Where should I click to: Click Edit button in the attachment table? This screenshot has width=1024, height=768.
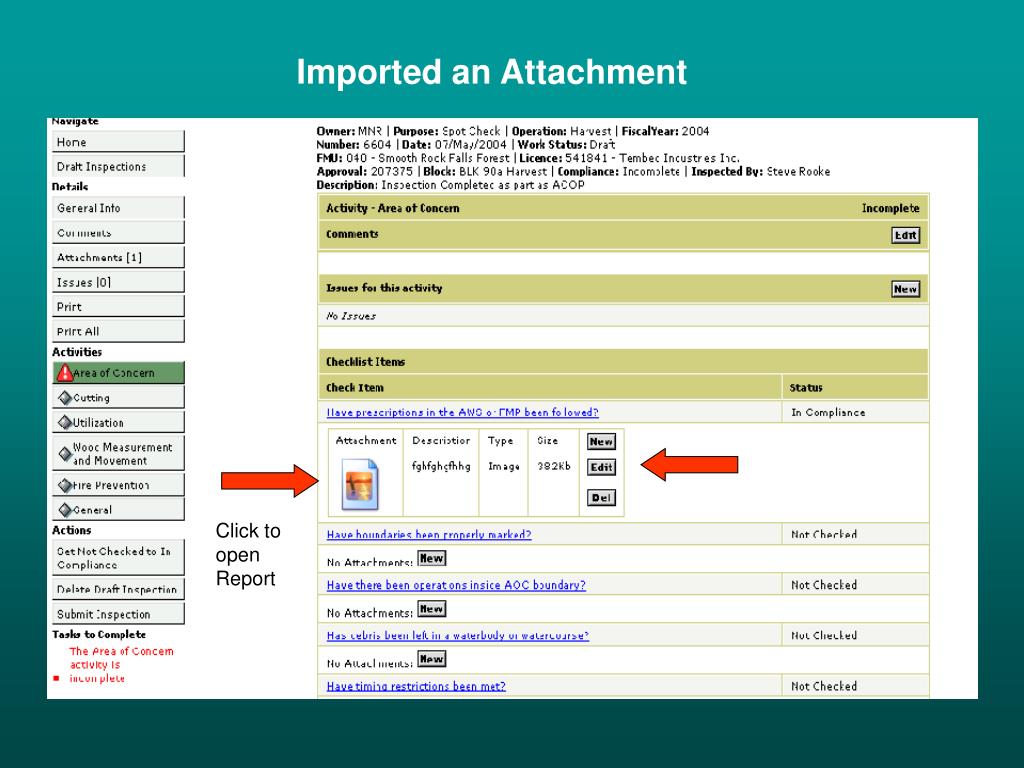(x=601, y=467)
